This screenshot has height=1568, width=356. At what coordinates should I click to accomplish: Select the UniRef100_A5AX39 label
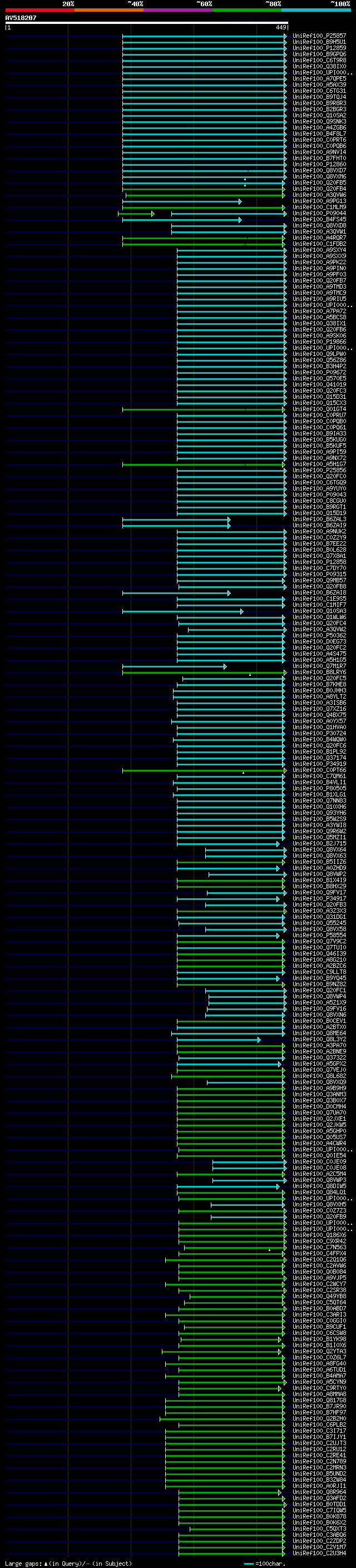pos(319,85)
